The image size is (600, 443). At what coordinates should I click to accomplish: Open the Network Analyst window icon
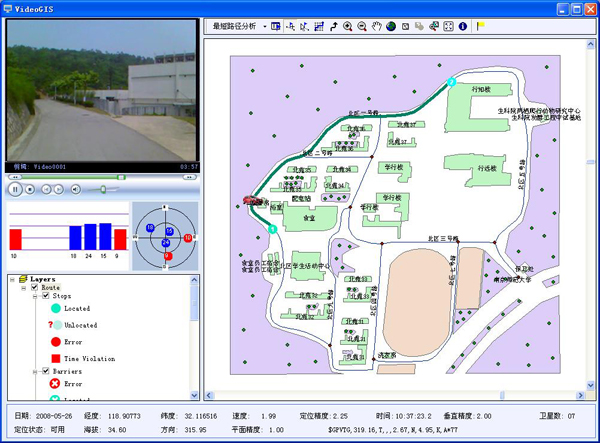point(276,26)
